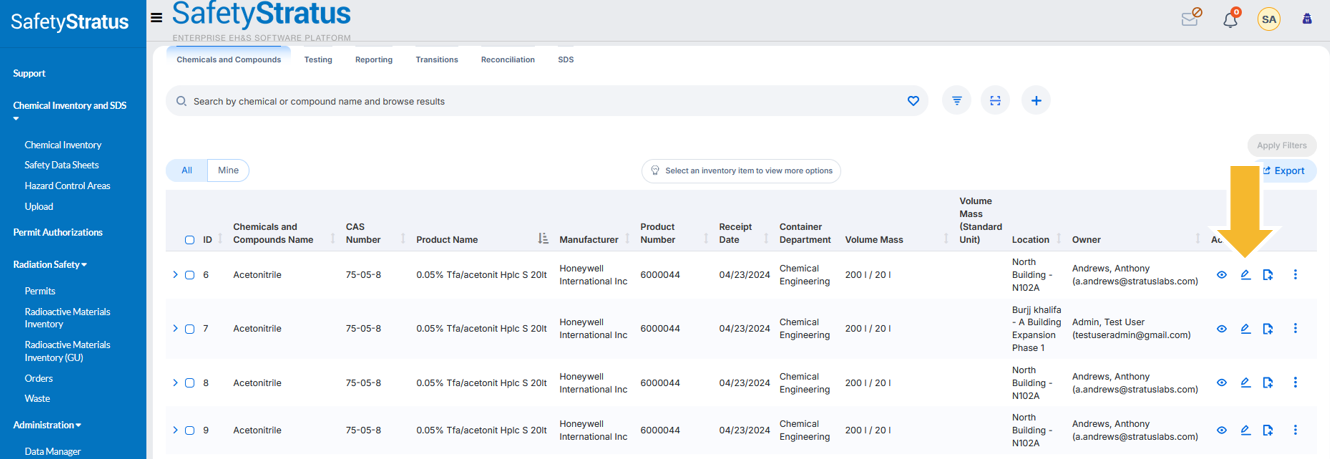Expand row ID 9 details chevron
The width and height of the screenshot is (1330, 459).
(x=175, y=431)
